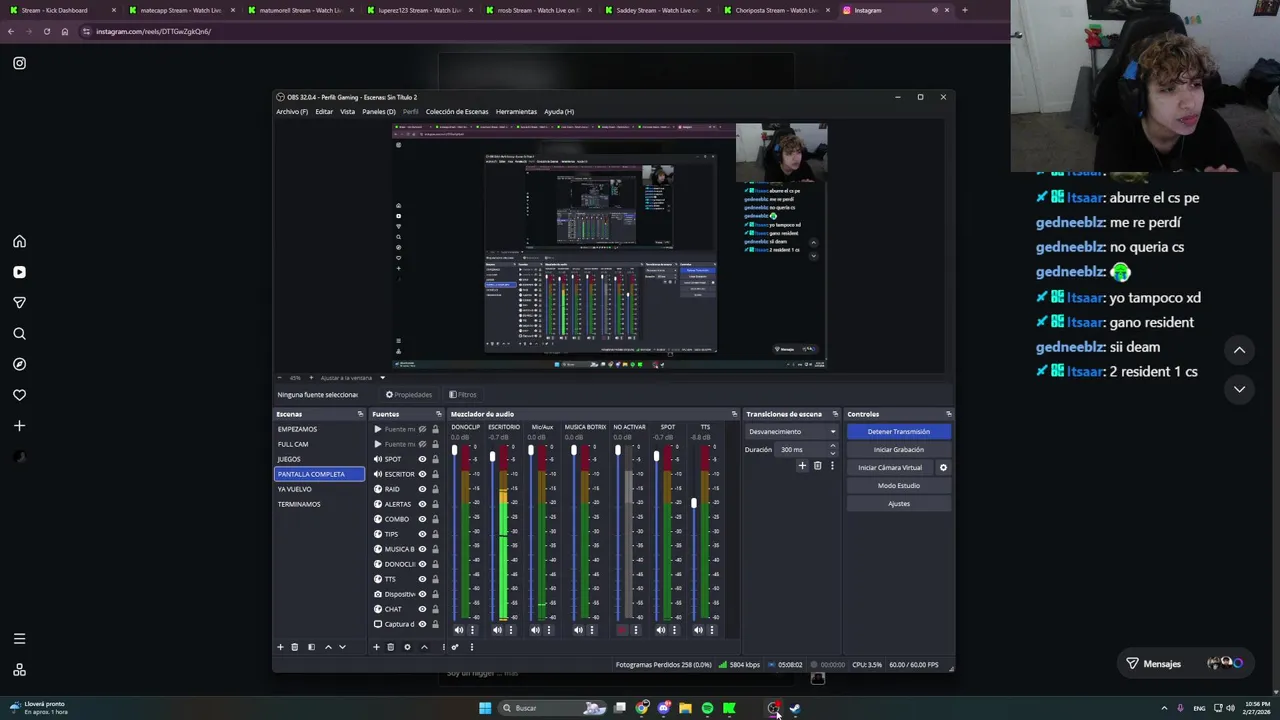Adjust the TTS volume fader
1280x720 pixels.
693,503
